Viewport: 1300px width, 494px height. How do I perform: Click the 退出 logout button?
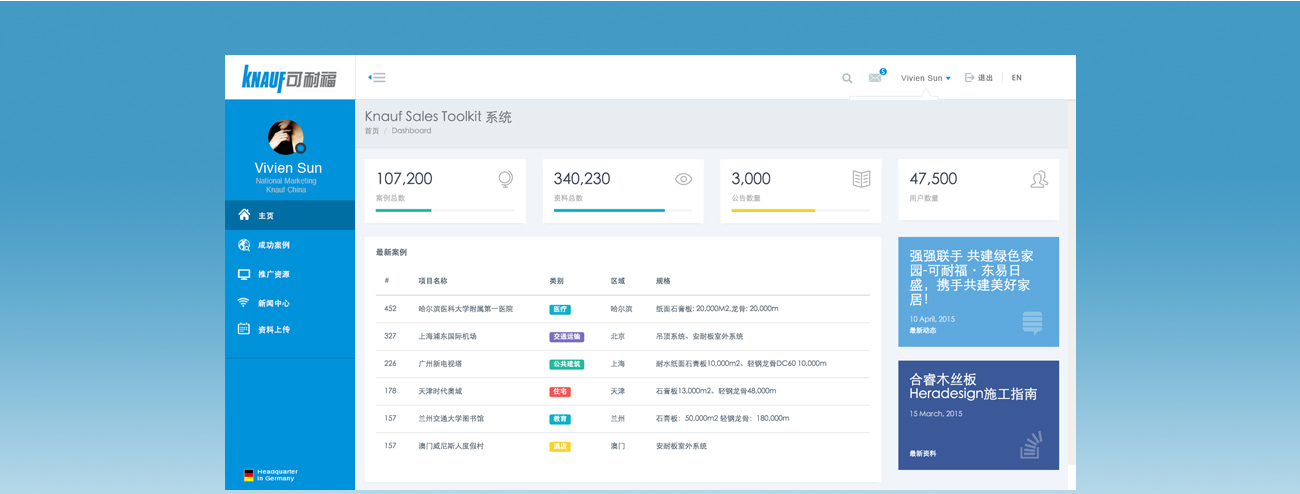[978, 78]
